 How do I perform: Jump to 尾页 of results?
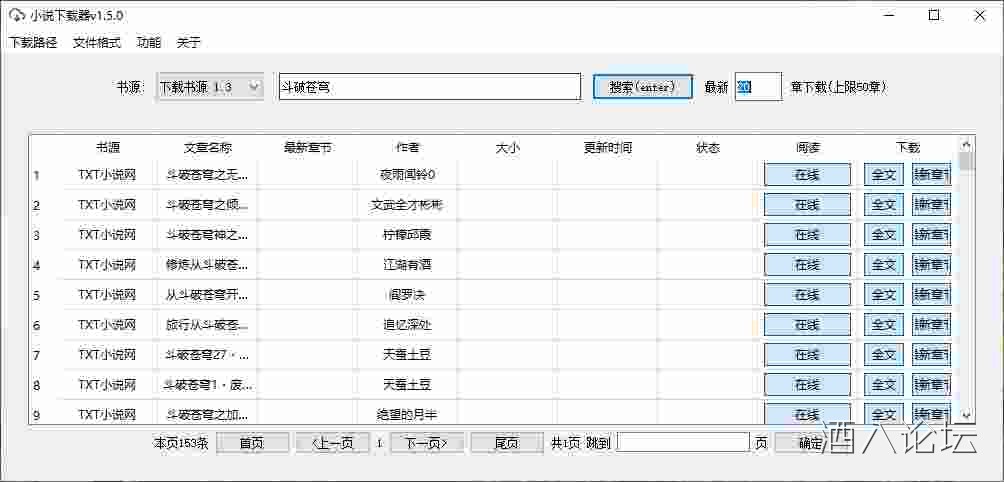click(x=507, y=443)
